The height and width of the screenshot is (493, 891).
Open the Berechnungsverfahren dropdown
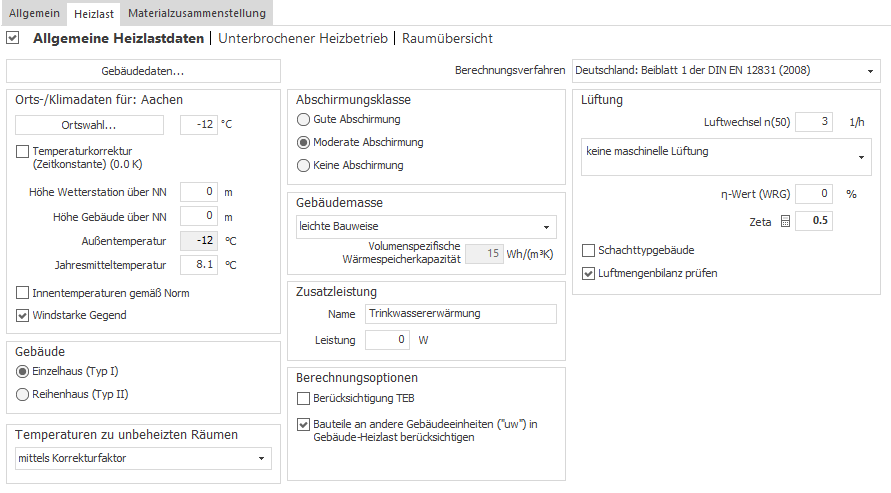pos(726,71)
